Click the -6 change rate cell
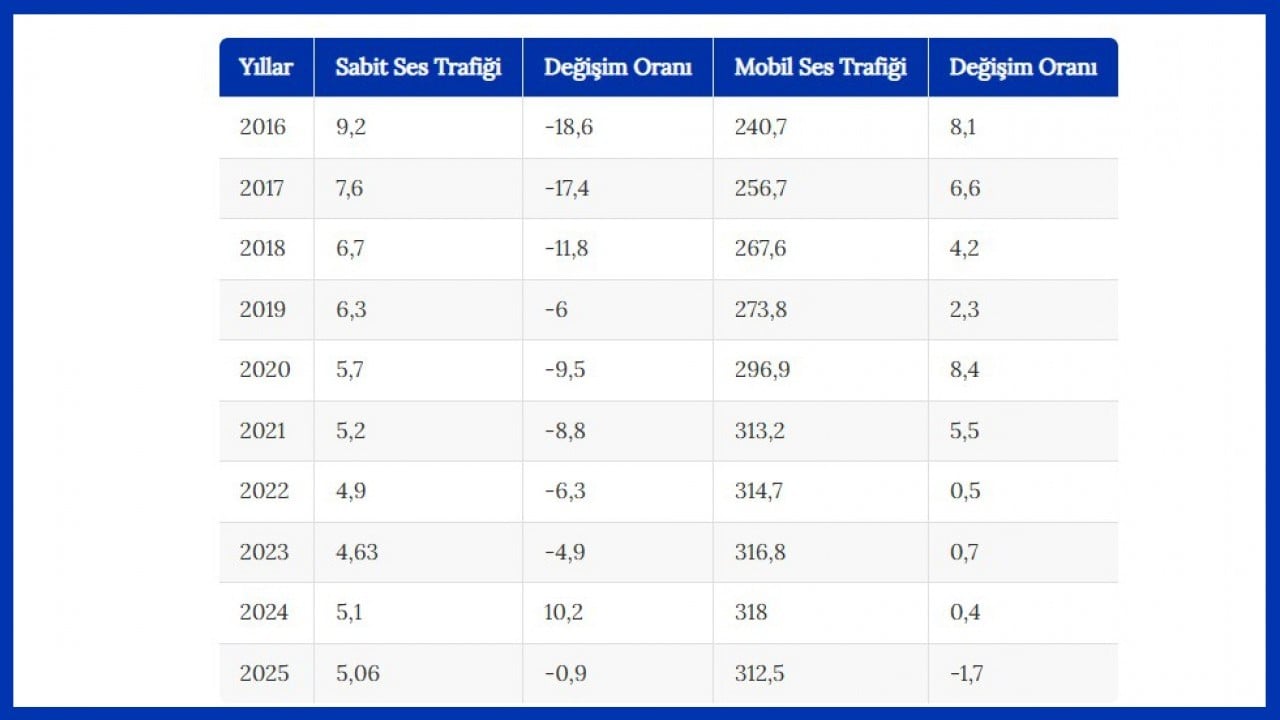1280x720 pixels. [556, 309]
